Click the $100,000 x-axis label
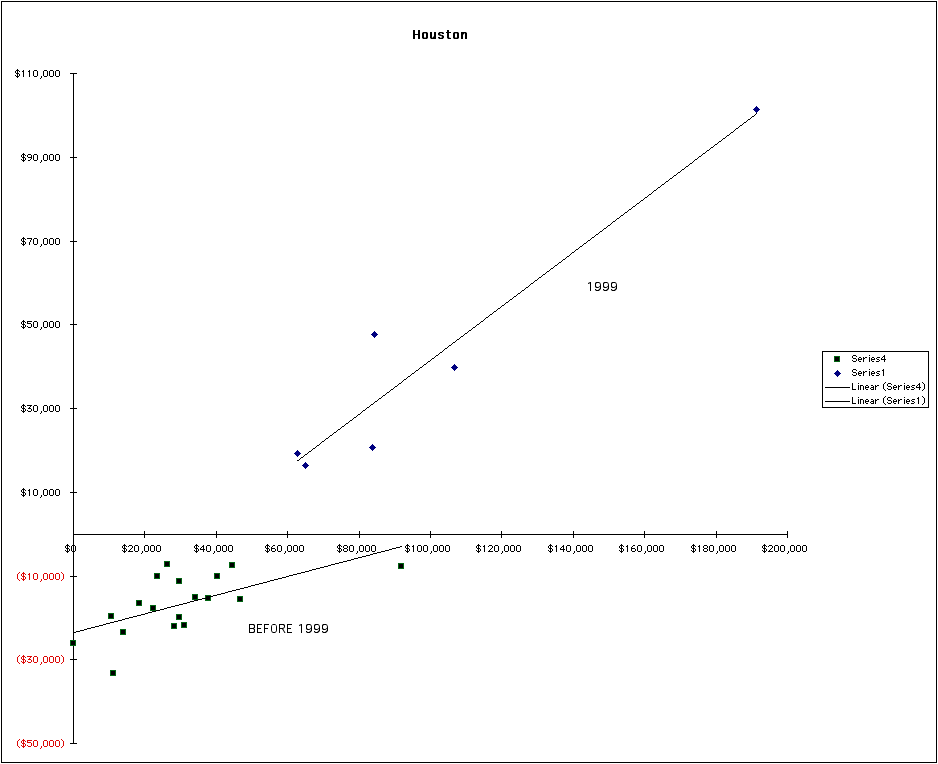This screenshot has height=764, width=938. (428, 549)
